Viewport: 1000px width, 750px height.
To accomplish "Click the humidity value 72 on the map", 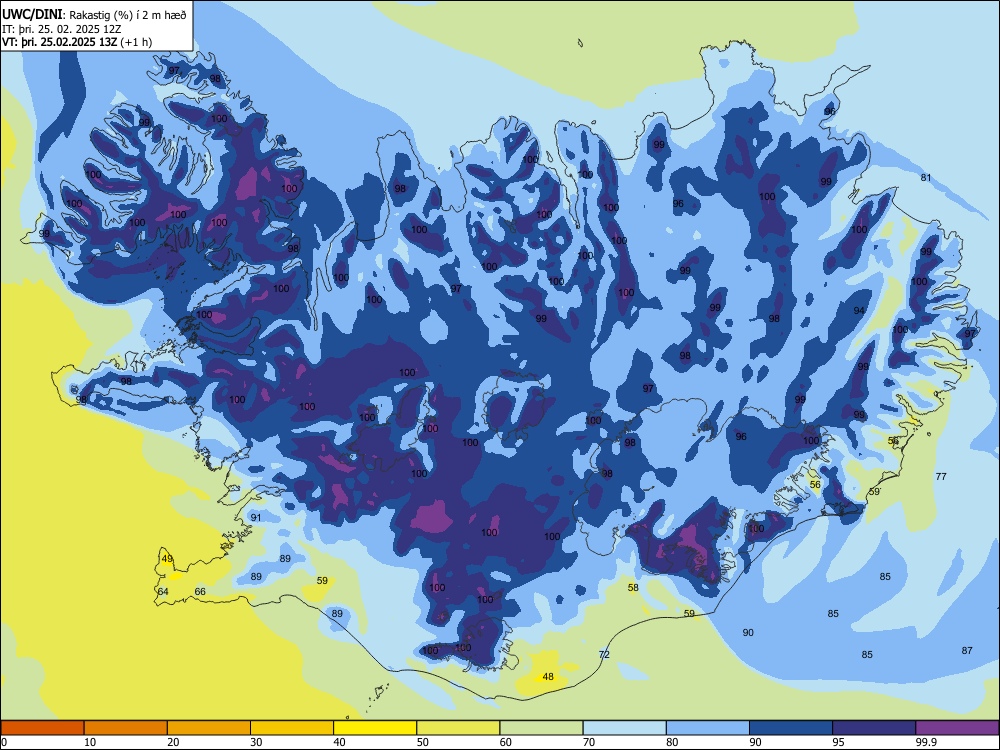I will [605, 654].
